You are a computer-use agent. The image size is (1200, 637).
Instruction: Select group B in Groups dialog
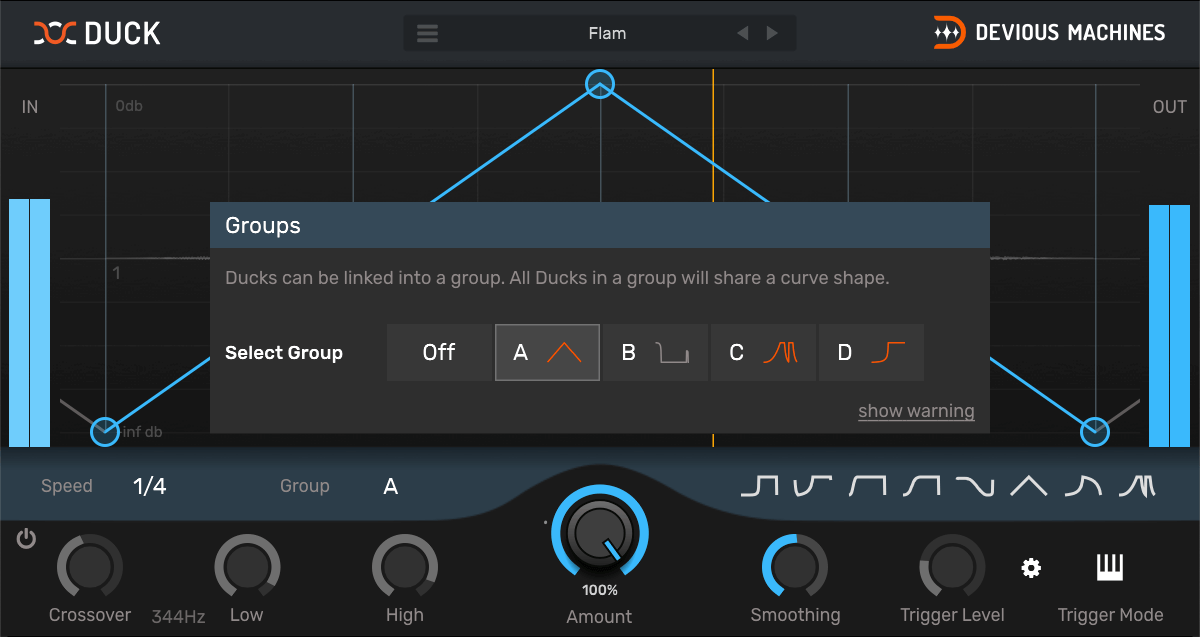tap(656, 353)
